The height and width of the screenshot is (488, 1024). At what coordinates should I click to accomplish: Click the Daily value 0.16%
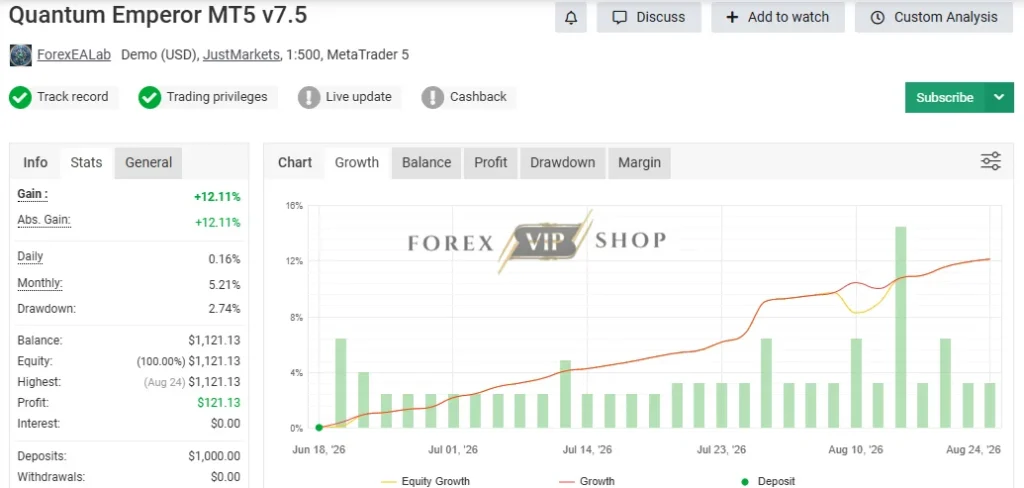225,259
